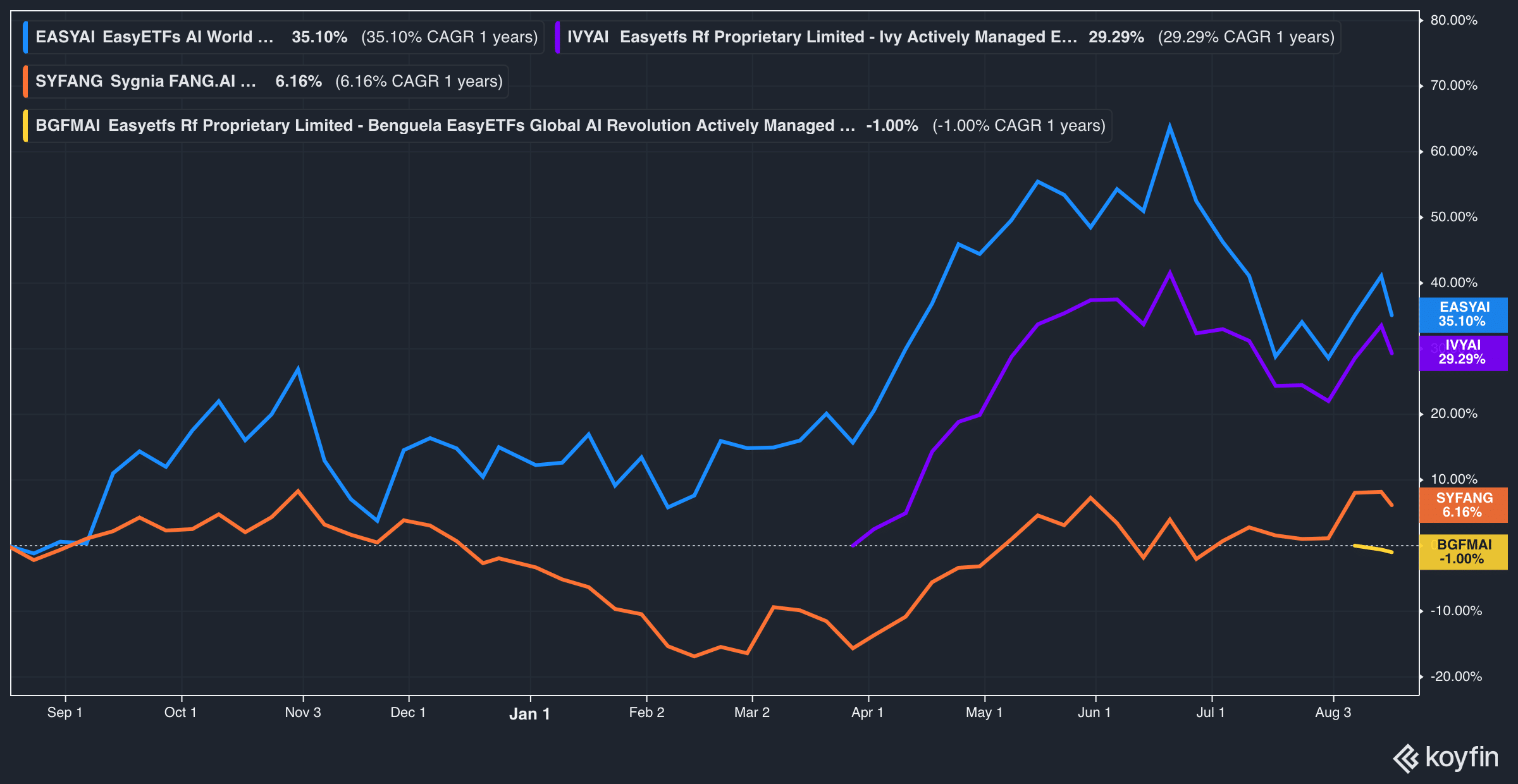Screen dimensions: 1518x784
Task: Click the 80.00% y-axis label
Action: [x=1454, y=20]
